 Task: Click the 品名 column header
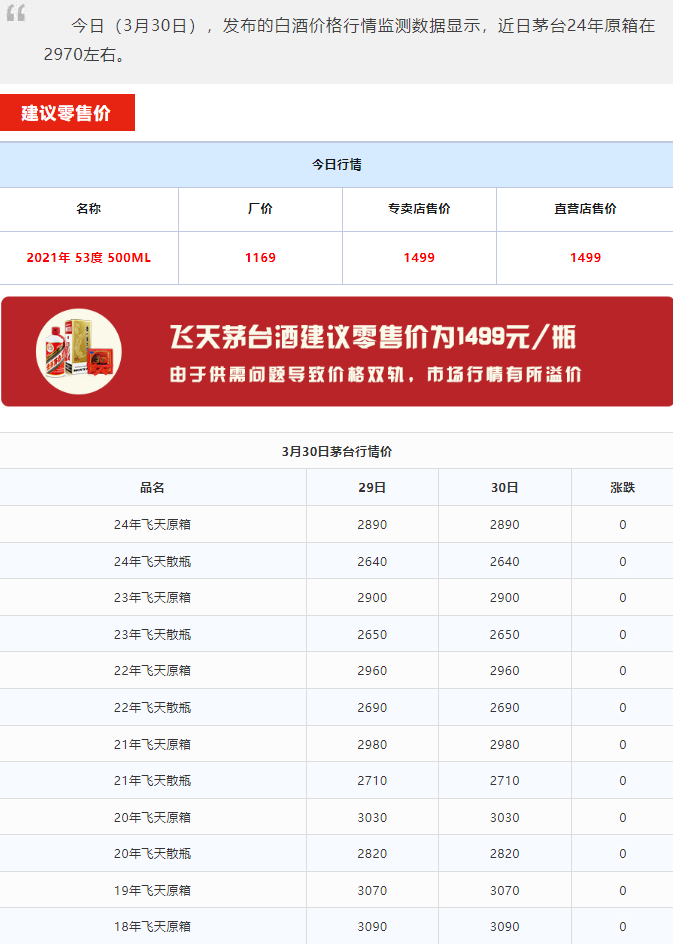[152, 488]
